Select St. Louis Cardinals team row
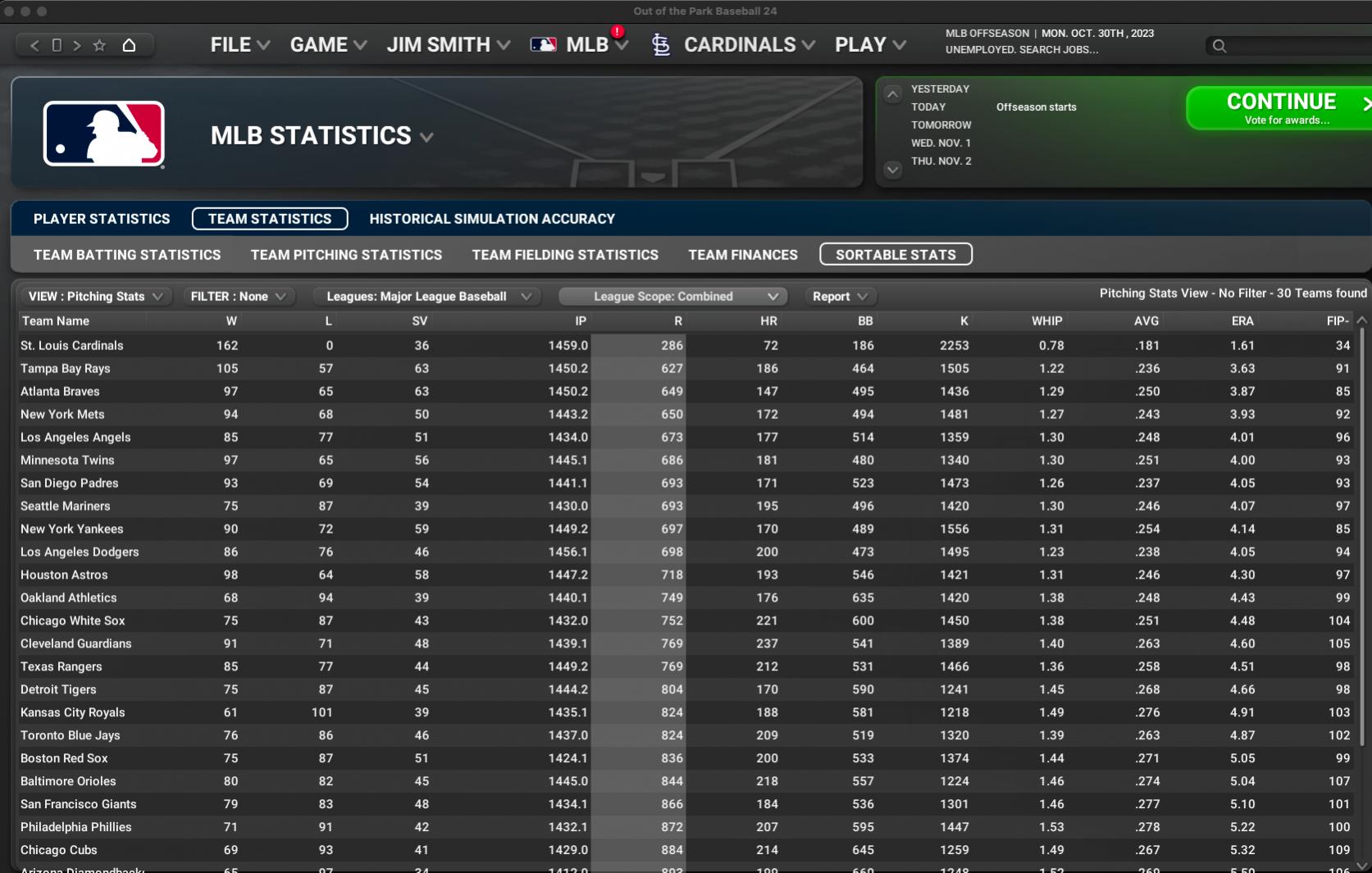 pos(686,346)
